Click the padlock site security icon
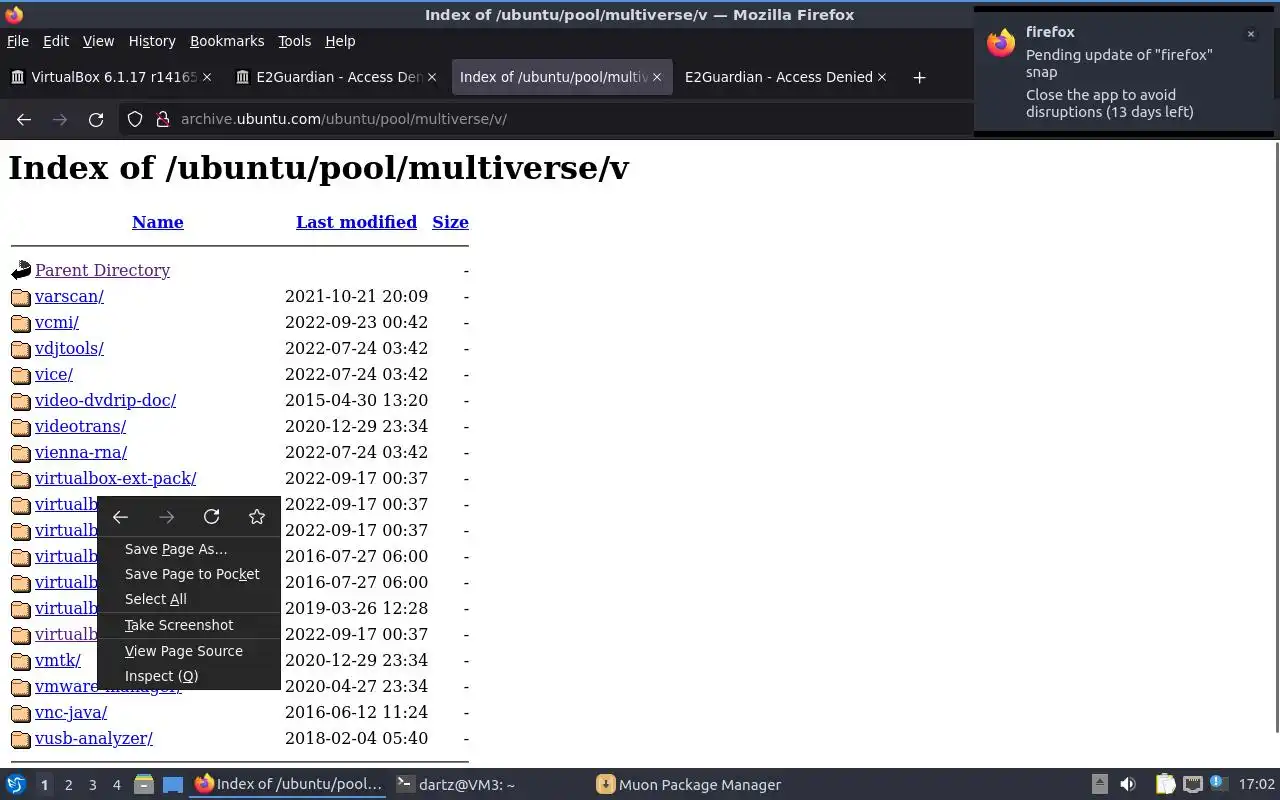The width and height of the screenshot is (1280, 800). pos(162,119)
